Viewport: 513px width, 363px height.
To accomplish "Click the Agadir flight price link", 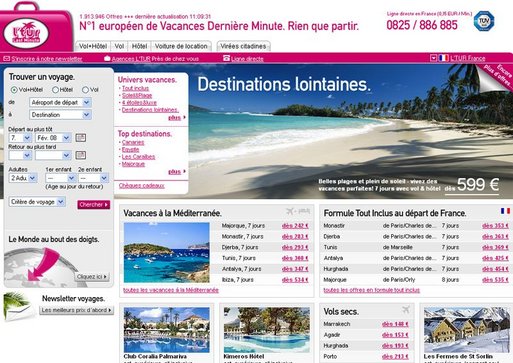I will [395, 335].
